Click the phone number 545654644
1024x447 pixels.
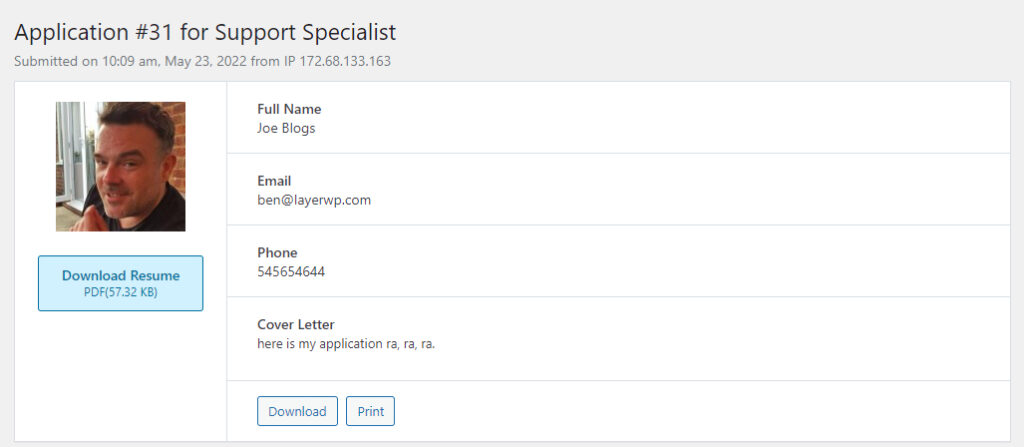coord(291,272)
